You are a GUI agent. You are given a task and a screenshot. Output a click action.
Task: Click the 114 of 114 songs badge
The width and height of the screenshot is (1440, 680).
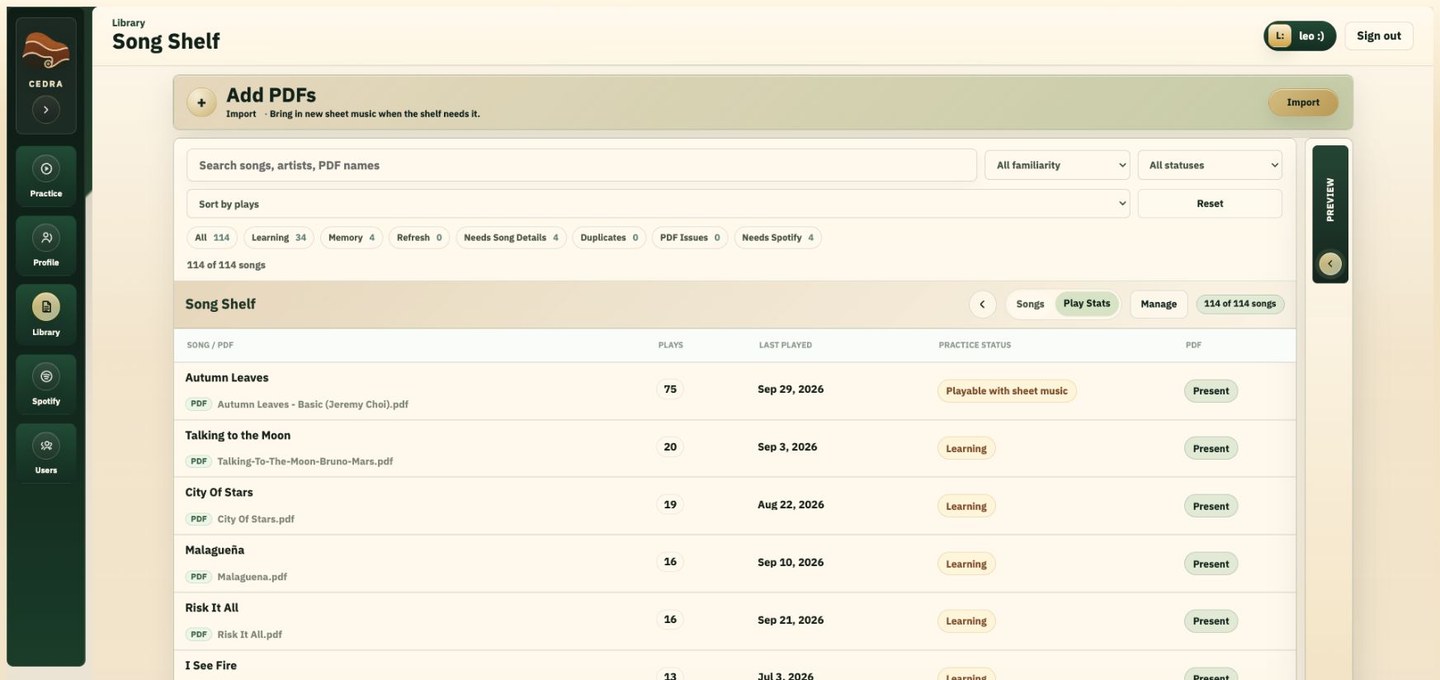tap(1240, 304)
